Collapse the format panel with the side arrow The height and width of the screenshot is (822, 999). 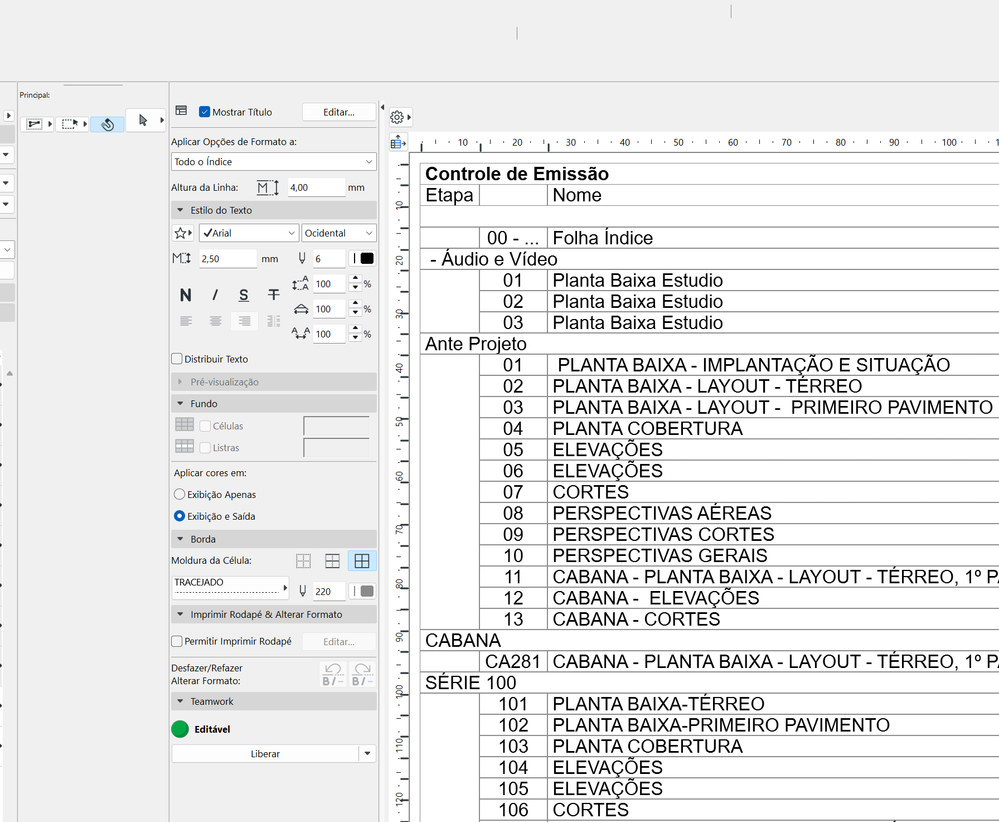383,107
